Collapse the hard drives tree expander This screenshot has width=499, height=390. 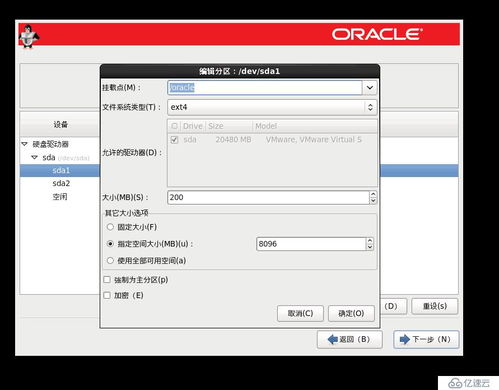(24, 144)
